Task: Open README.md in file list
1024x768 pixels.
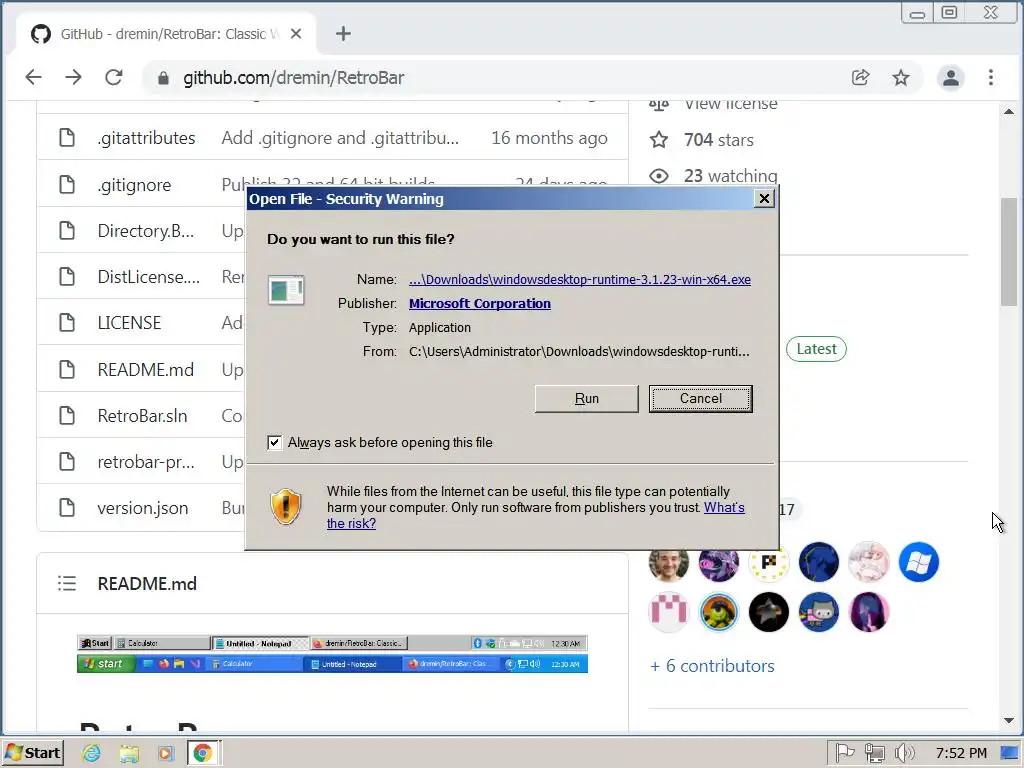Action: click(x=146, y=370)
